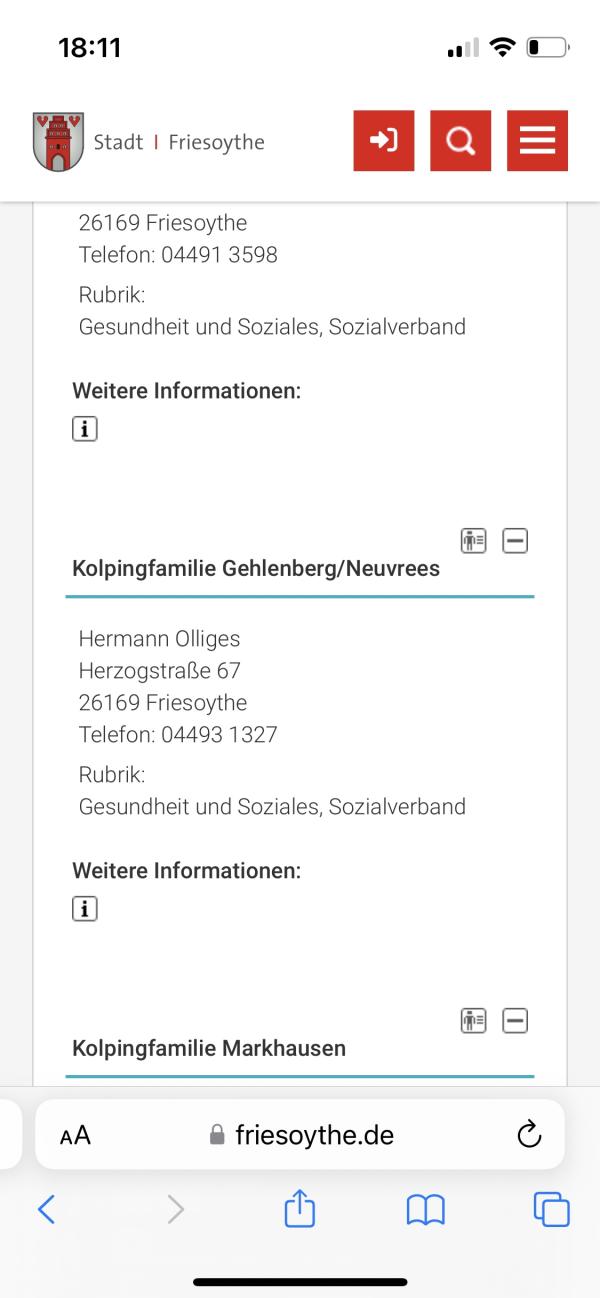Collapse the Kolpingfamilie Markhausen entry
The height and width of the screenshot is (1298, 600).
click(515, 1021)
